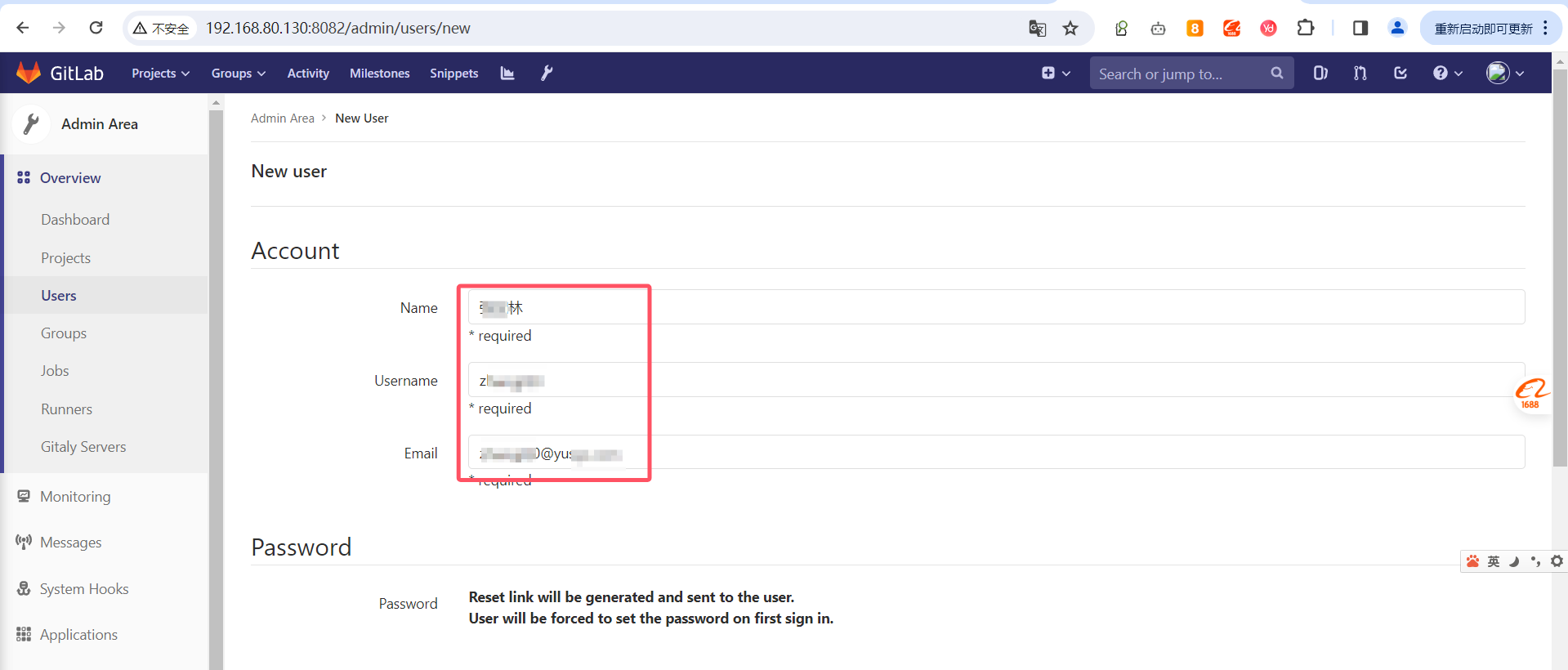Bookmark this page with the star icon

[1070, 29]
